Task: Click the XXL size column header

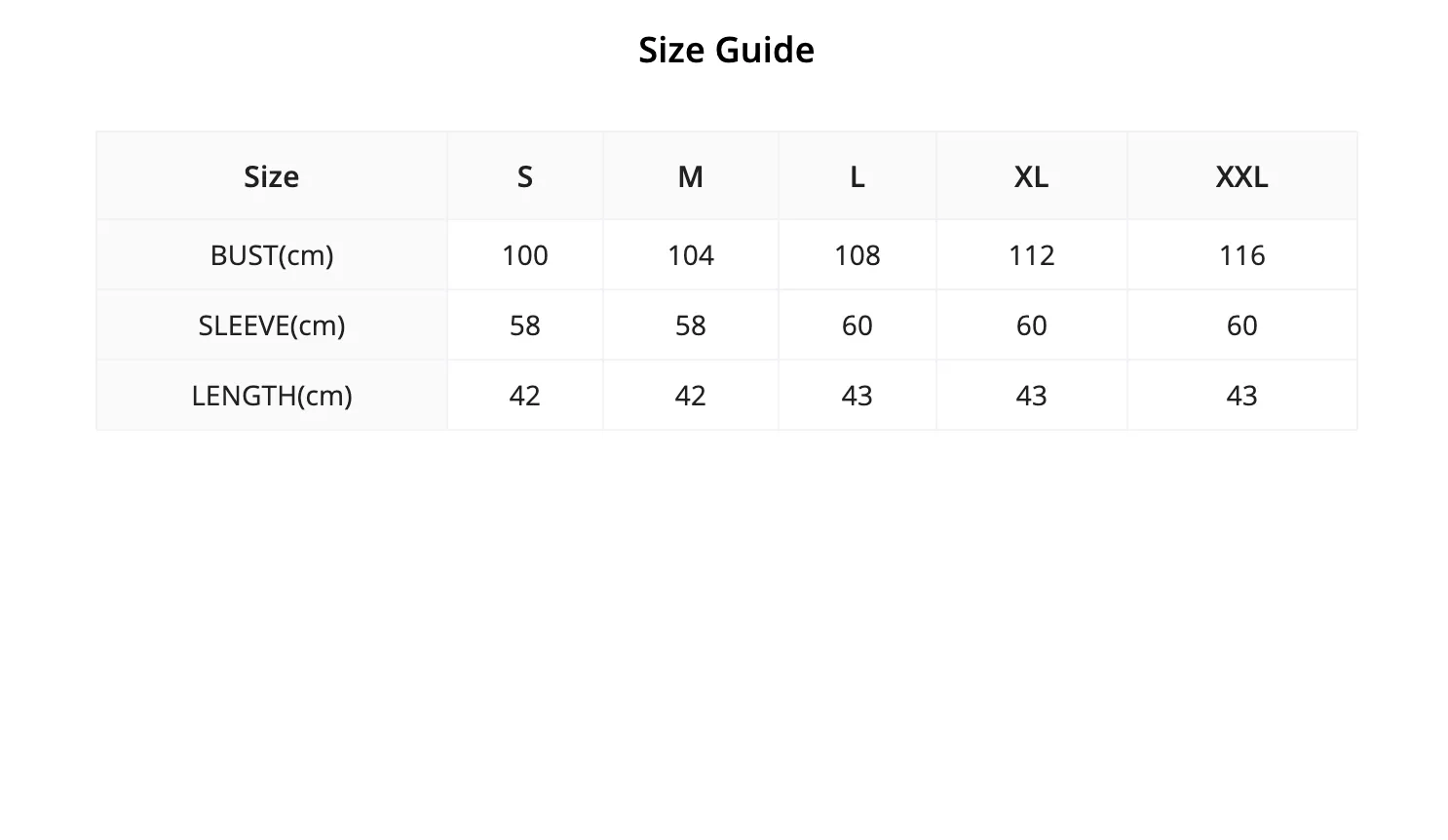Action: click(x=1242, y=176)
